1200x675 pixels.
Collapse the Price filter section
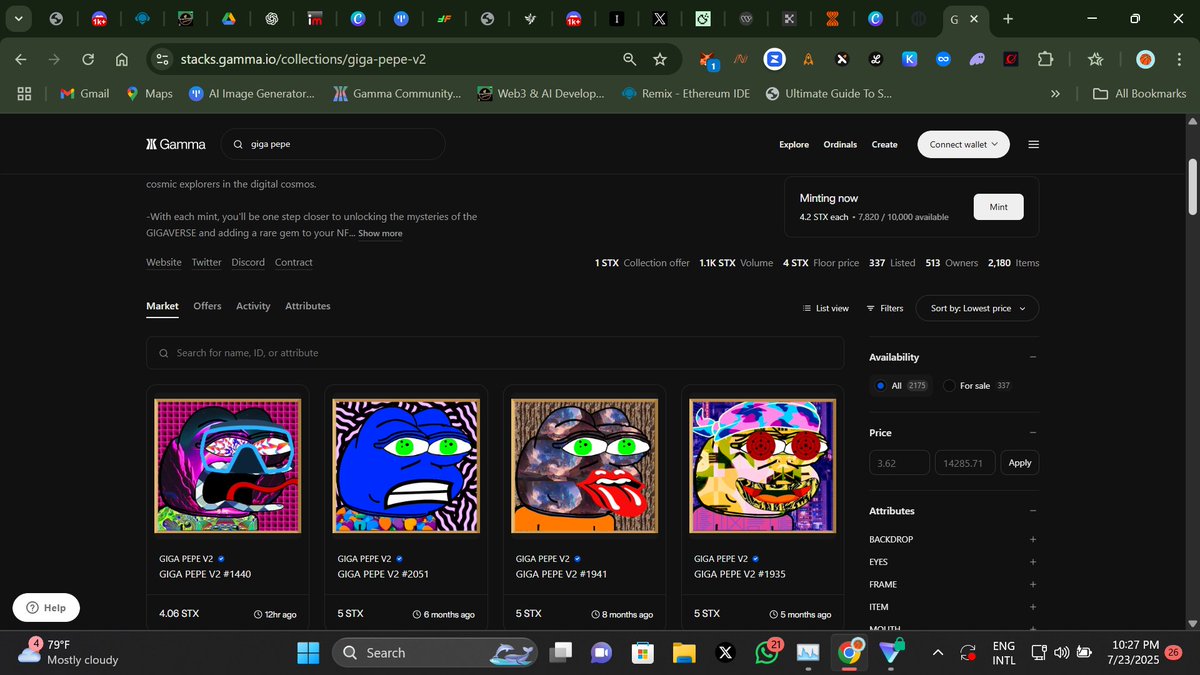(1033, 433)
